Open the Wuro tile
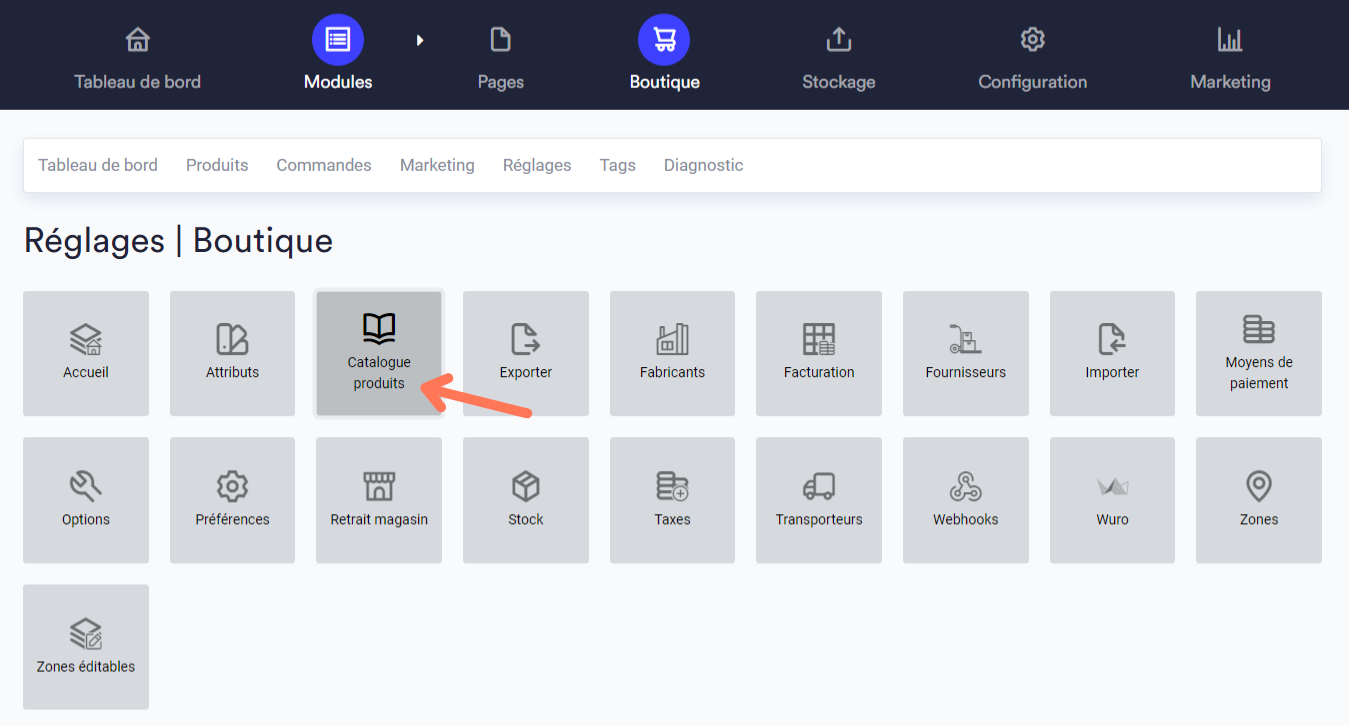The height and width of the screenshot is (726, 1349). 1112,500
